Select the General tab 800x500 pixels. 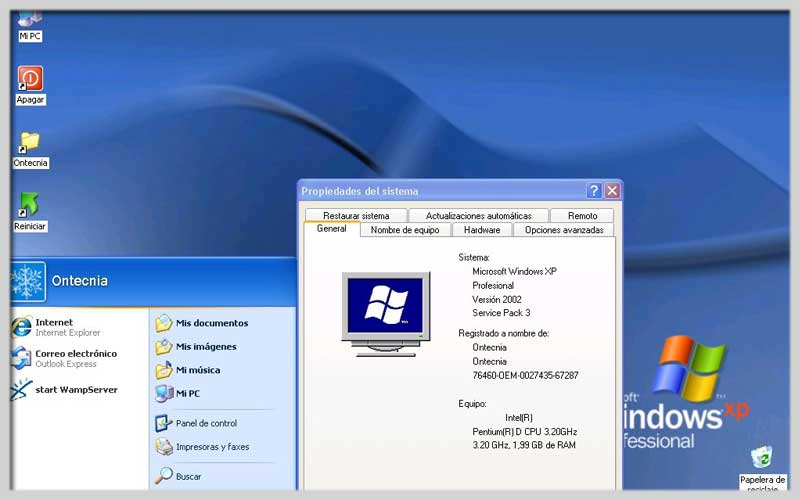point(332,229)
